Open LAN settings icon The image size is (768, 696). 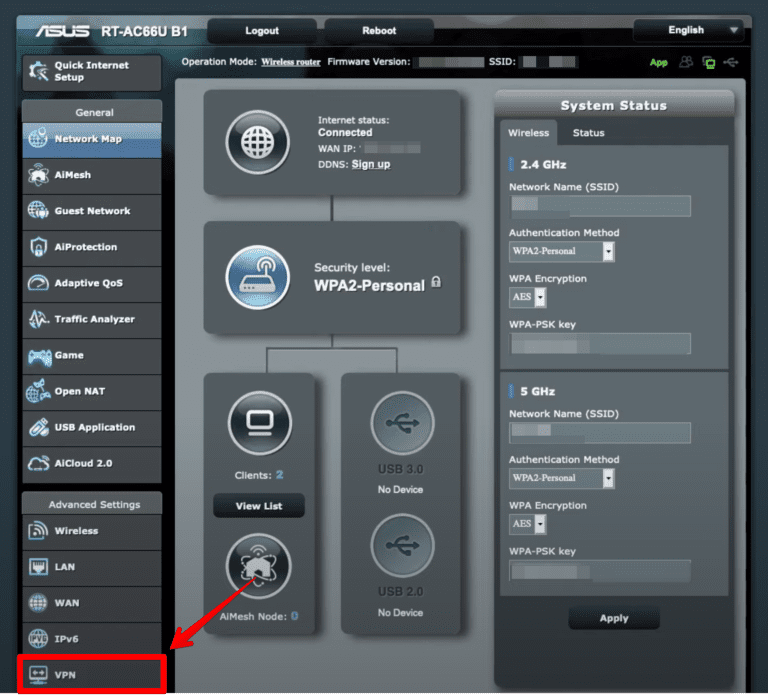pos(38,567)
